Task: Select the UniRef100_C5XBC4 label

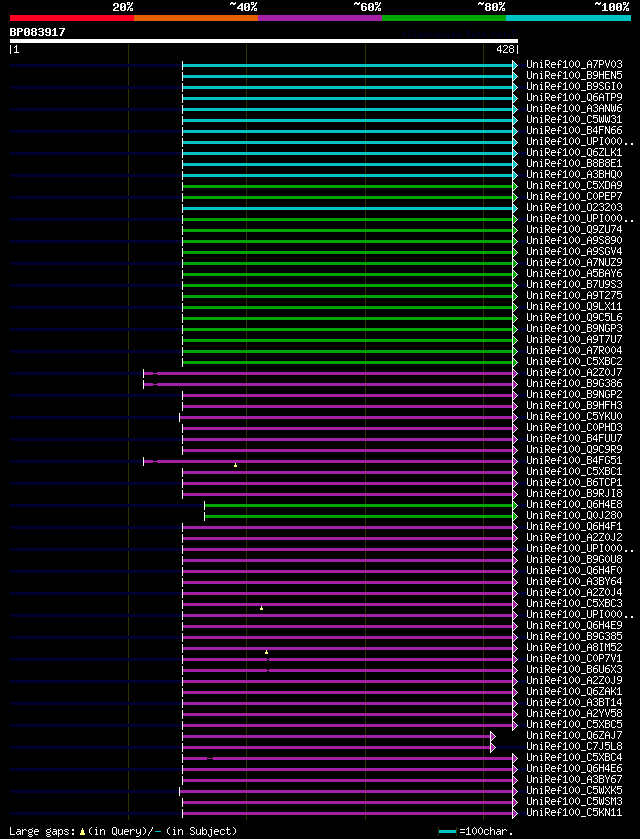Action: click(574, 758)
